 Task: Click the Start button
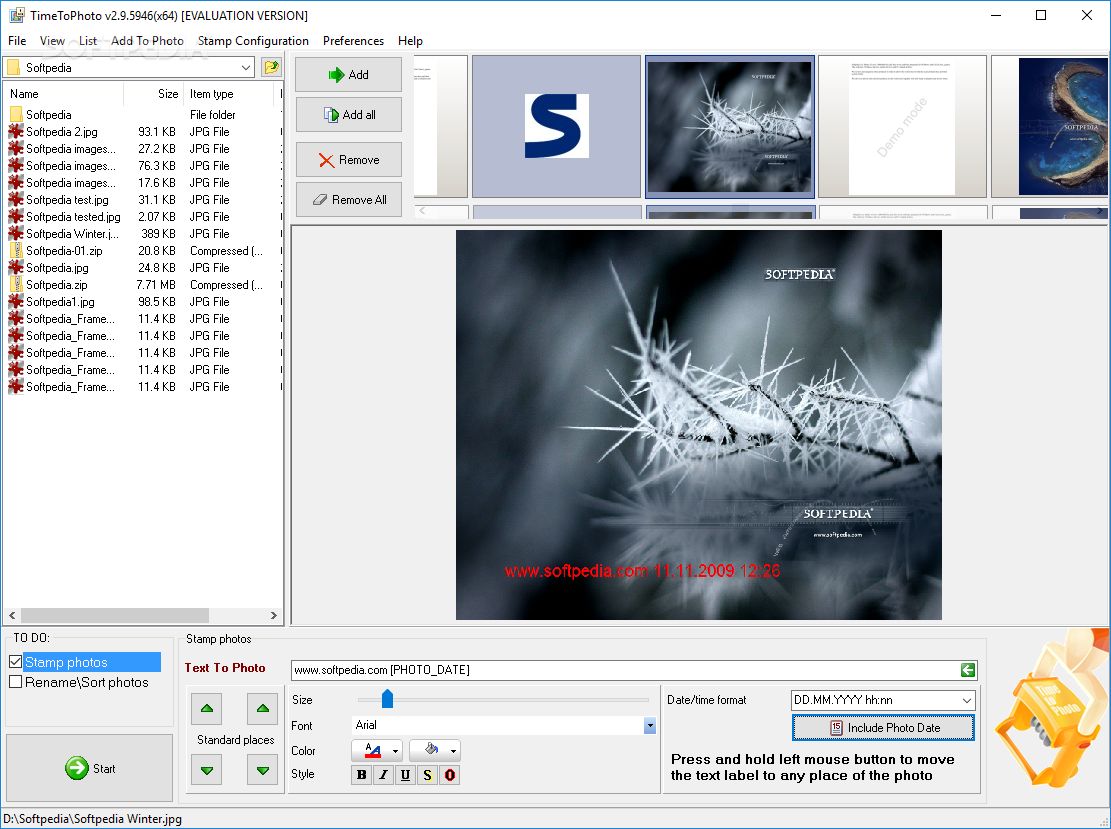[89, 768]
